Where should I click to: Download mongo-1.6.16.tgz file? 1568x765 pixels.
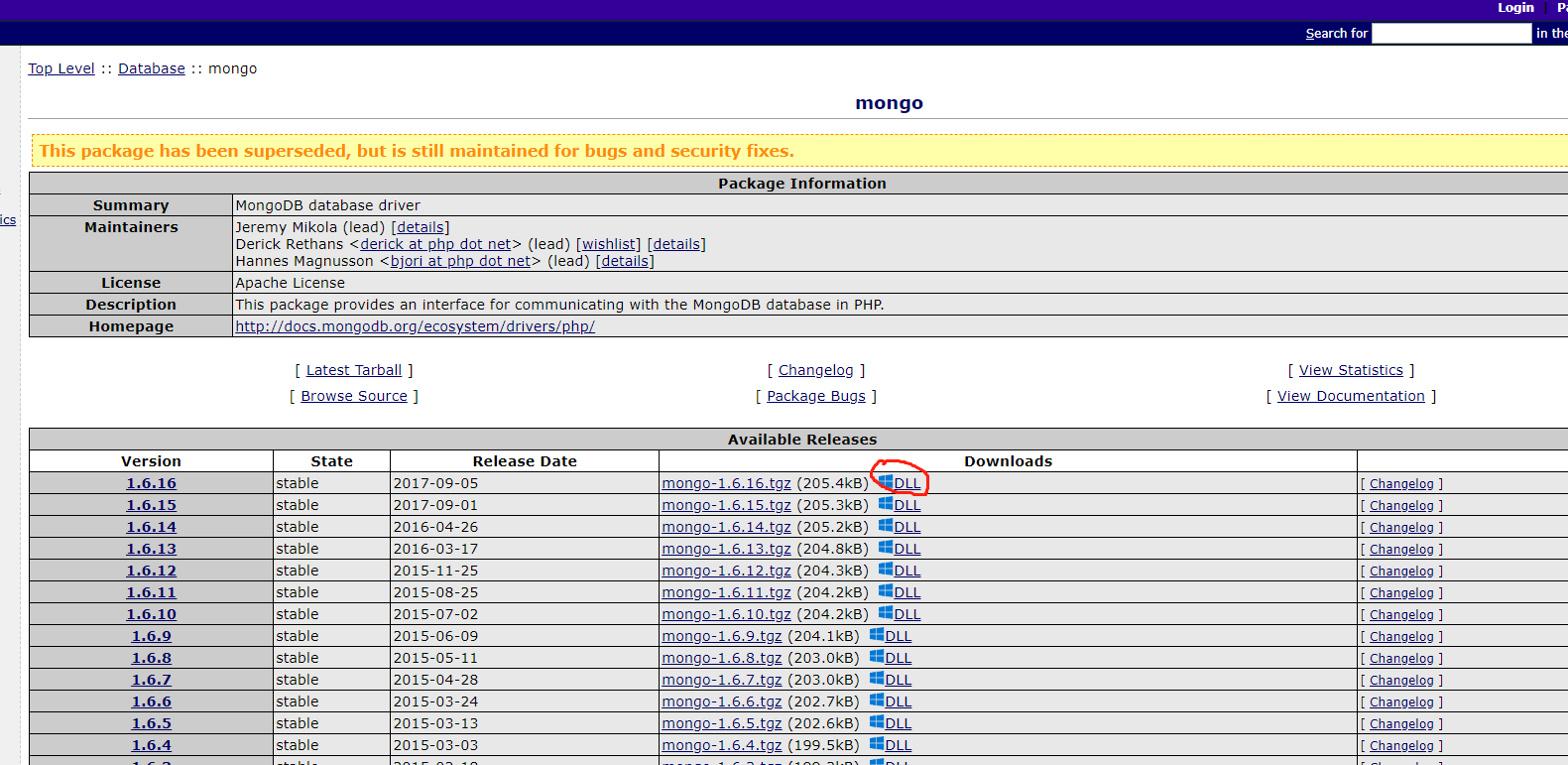click(727, 483)
